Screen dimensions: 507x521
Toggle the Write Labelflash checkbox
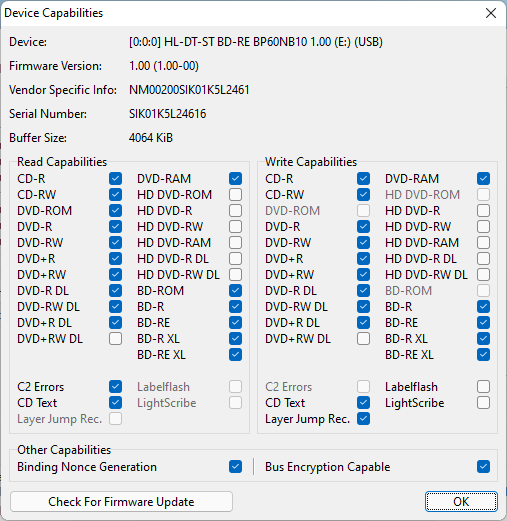point(483,386)
